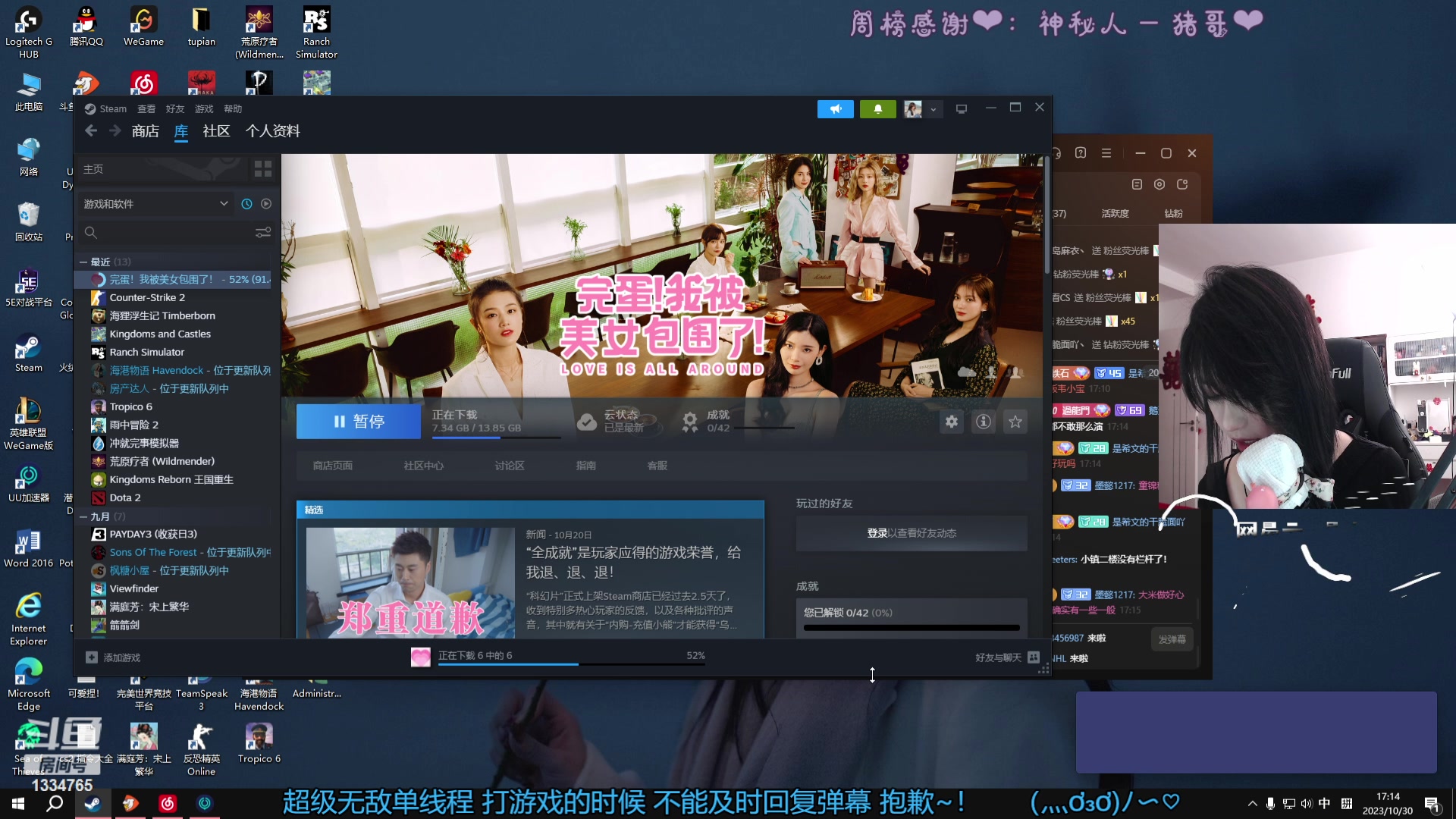
Task: Select Viewfinder in library list
Action: pyautogui.click(x=134, y=588)
